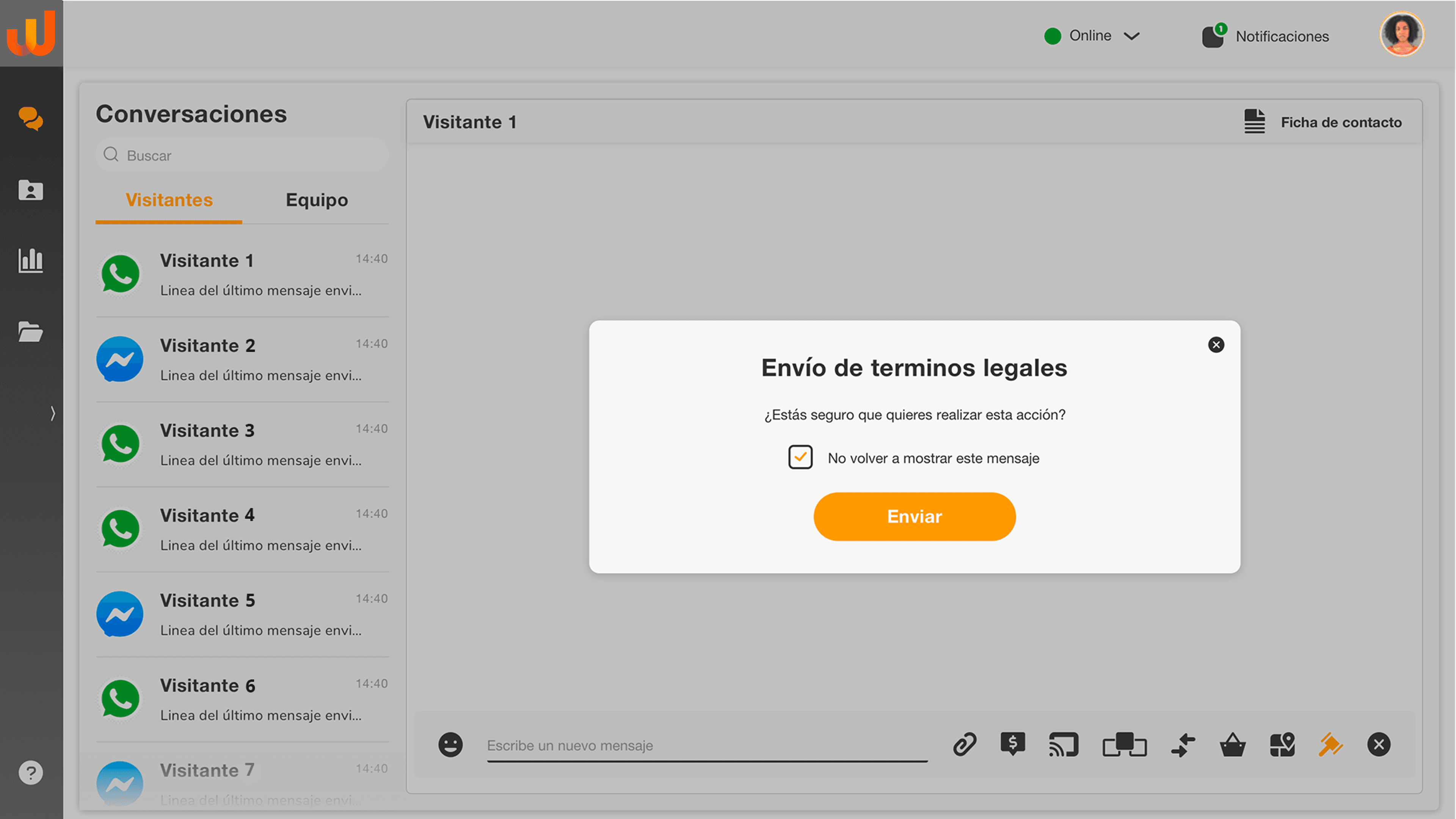Close the legal terms dialog
This screenshot has width=1456, height=819.
[x=1216, y=345]
